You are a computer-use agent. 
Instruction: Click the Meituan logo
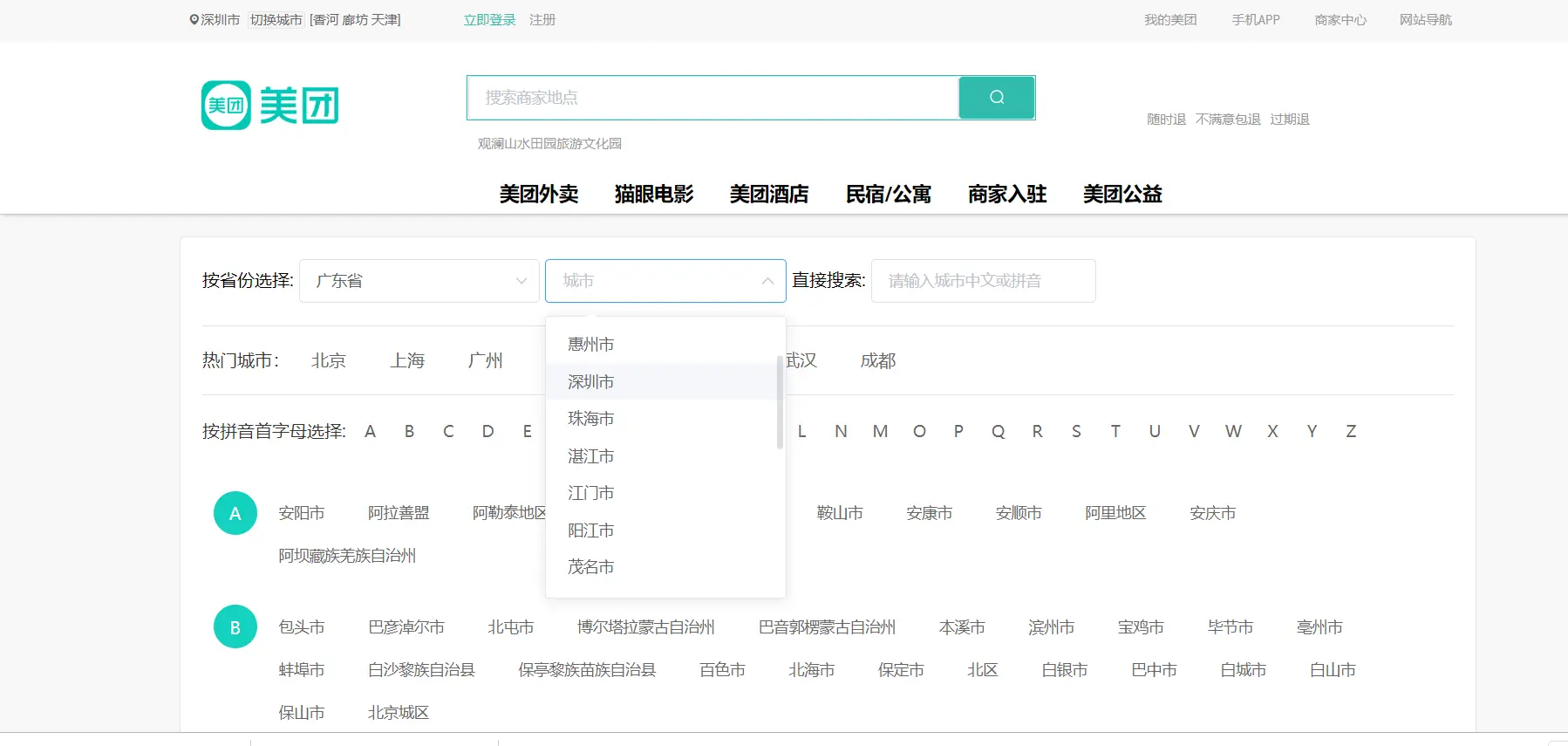pos(270,106)
